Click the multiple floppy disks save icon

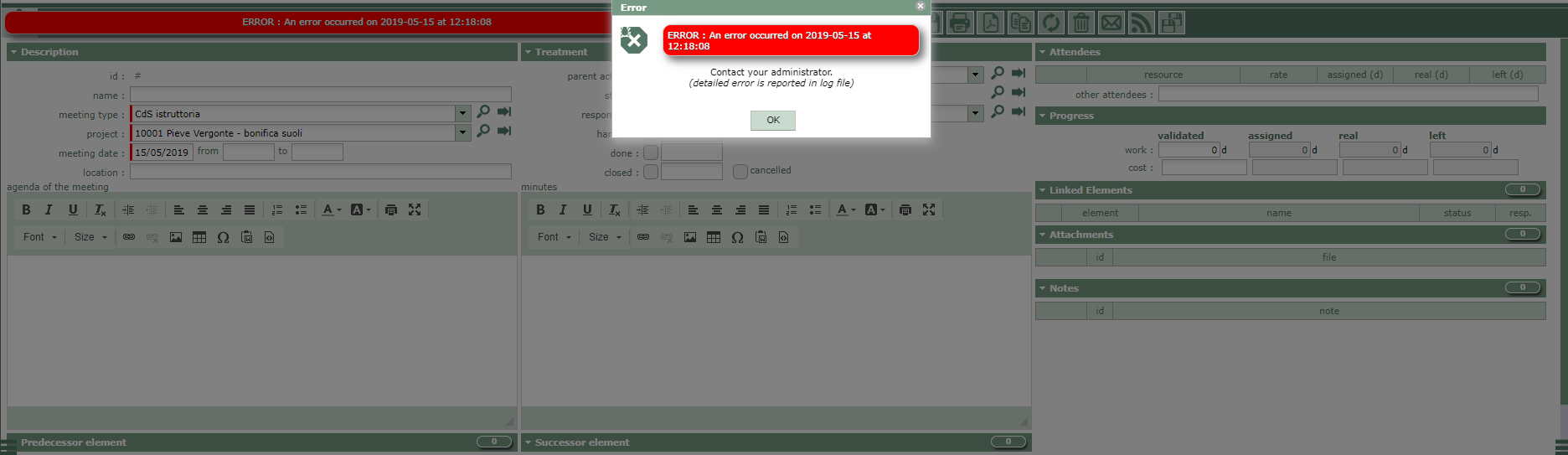coord(1171,23)
